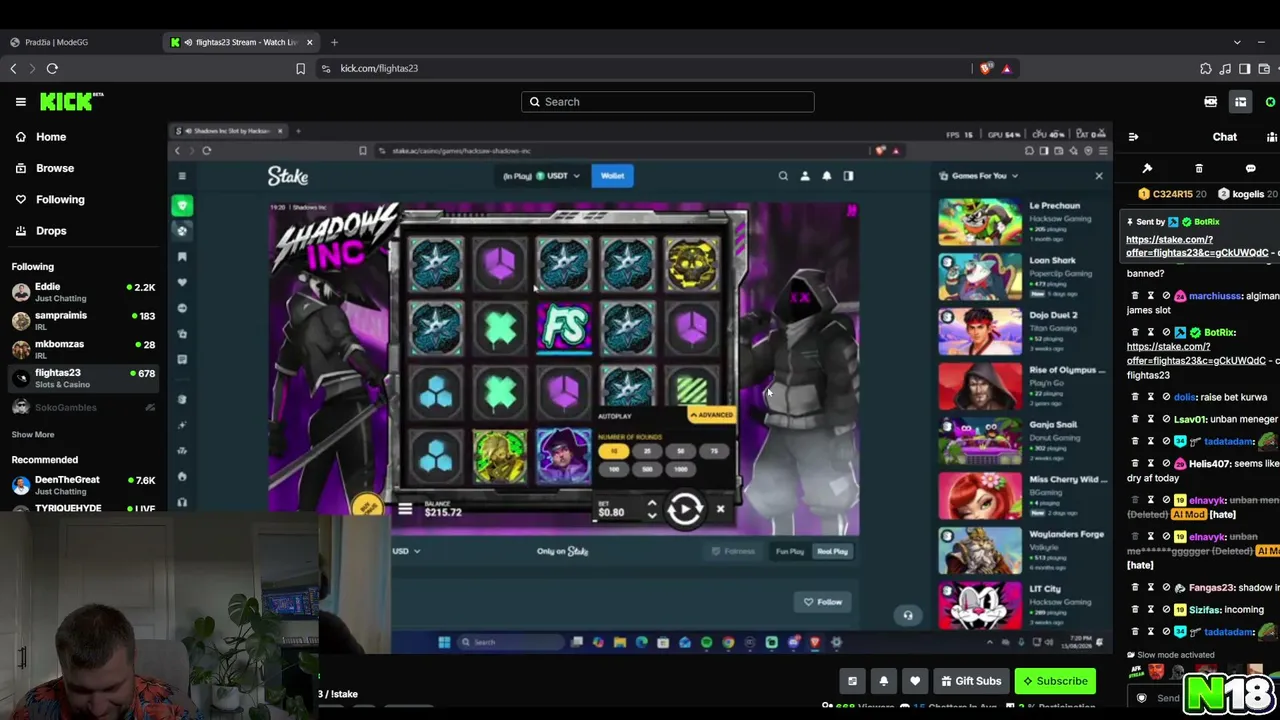Toggle notification bell below stream

tap(883, 681)
